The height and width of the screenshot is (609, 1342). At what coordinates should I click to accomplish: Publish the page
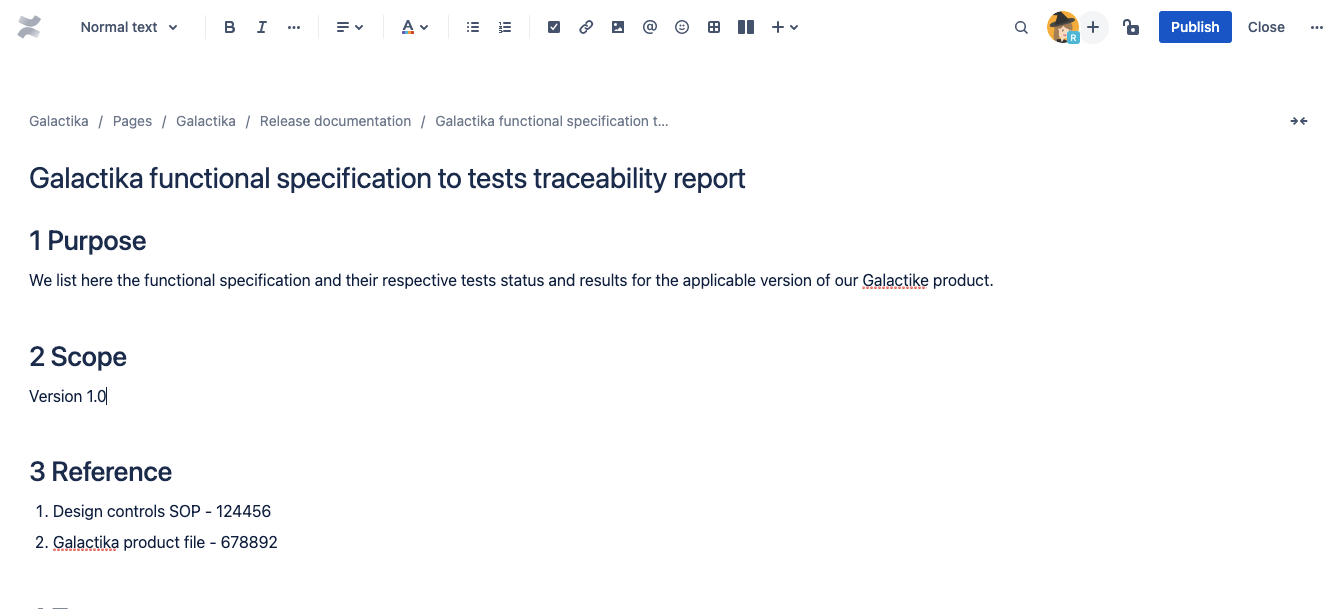coord(1195,27)
